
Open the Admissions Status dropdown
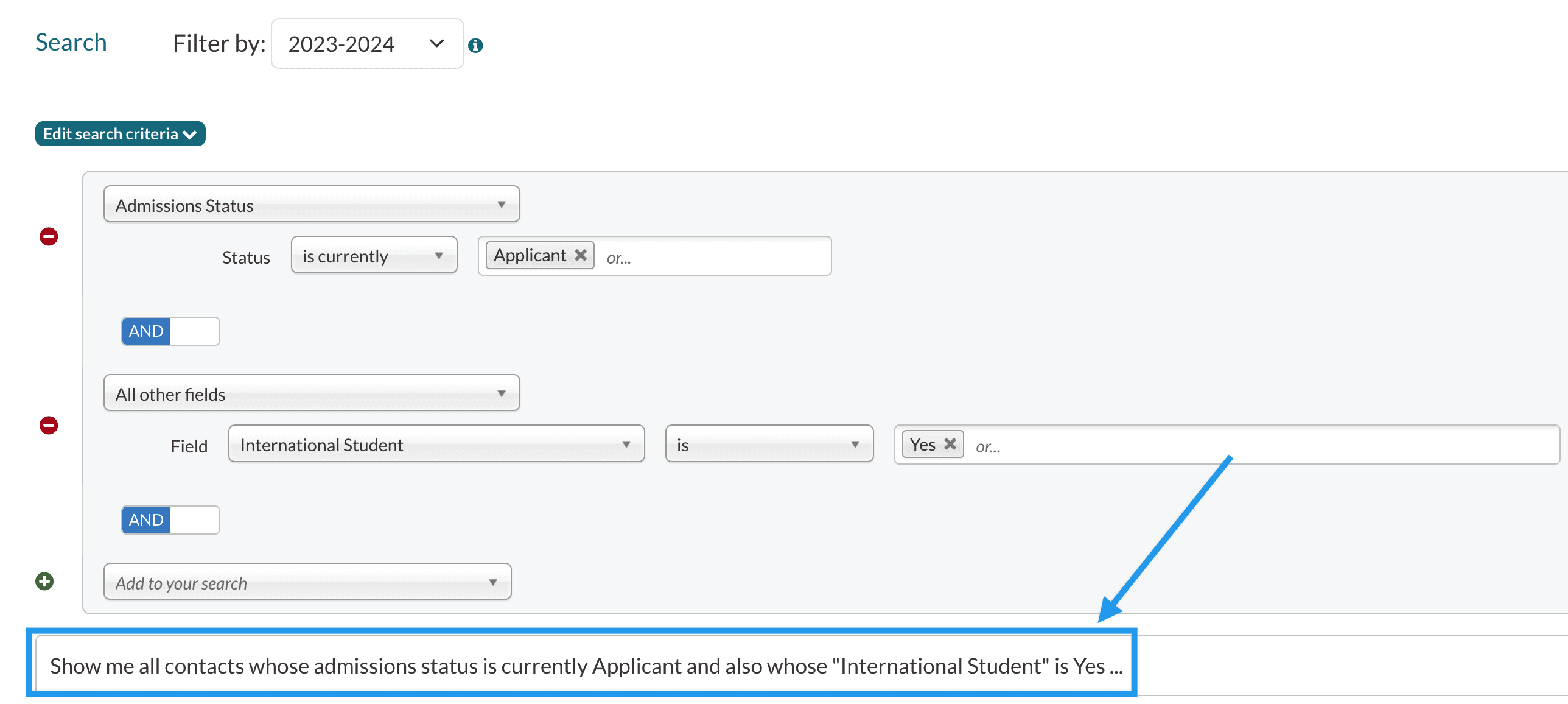coord(311,205)
